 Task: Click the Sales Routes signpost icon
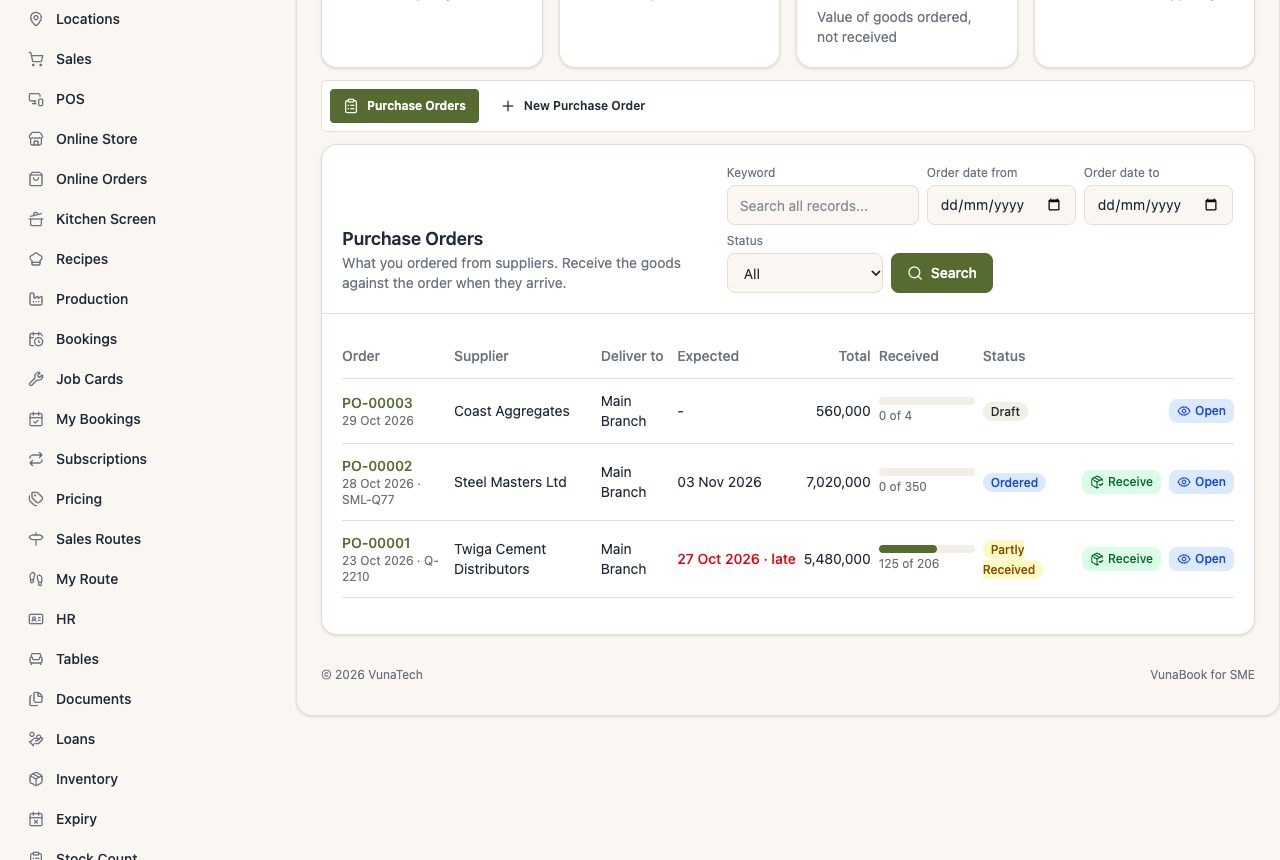36,539
